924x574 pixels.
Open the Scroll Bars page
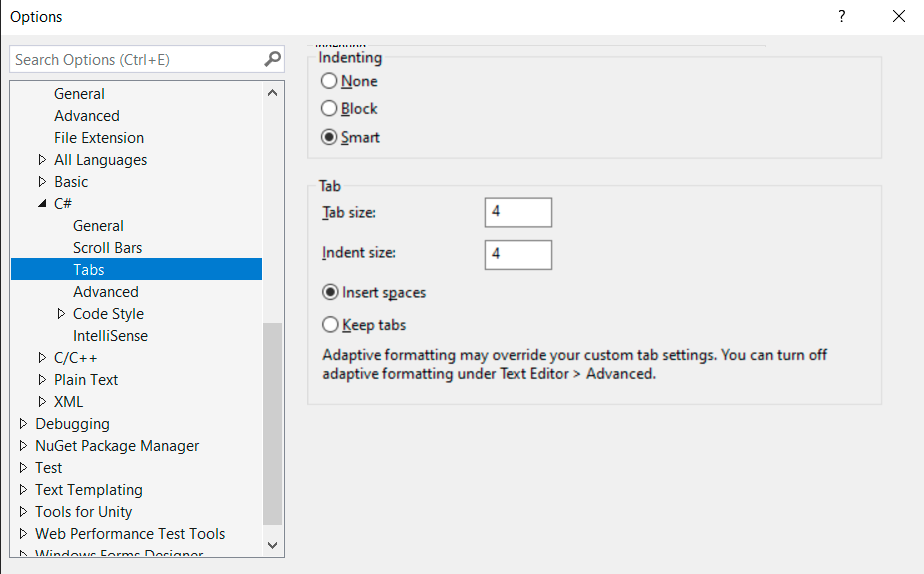point(107,248)
